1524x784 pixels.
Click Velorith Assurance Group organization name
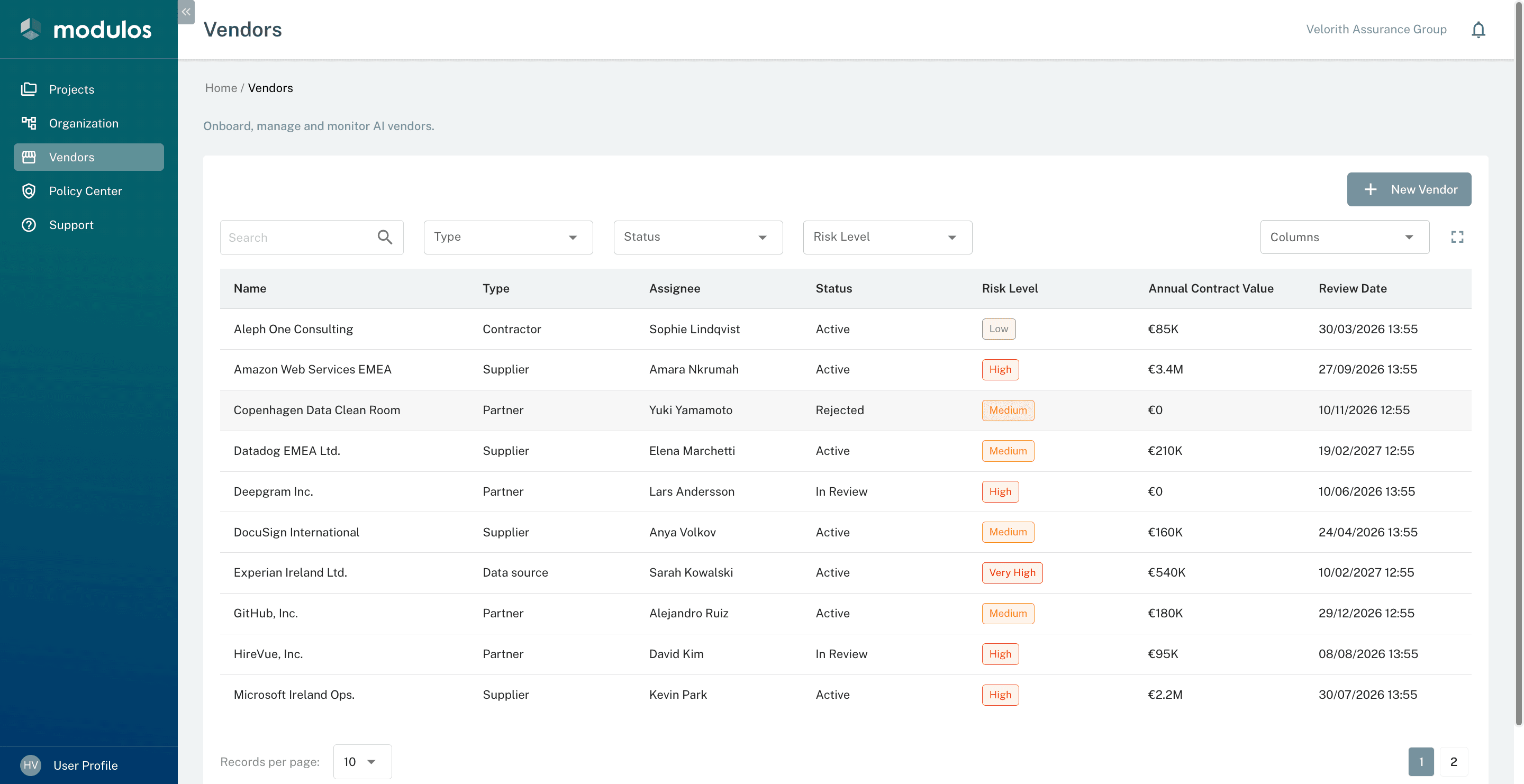pos(1376,30)
